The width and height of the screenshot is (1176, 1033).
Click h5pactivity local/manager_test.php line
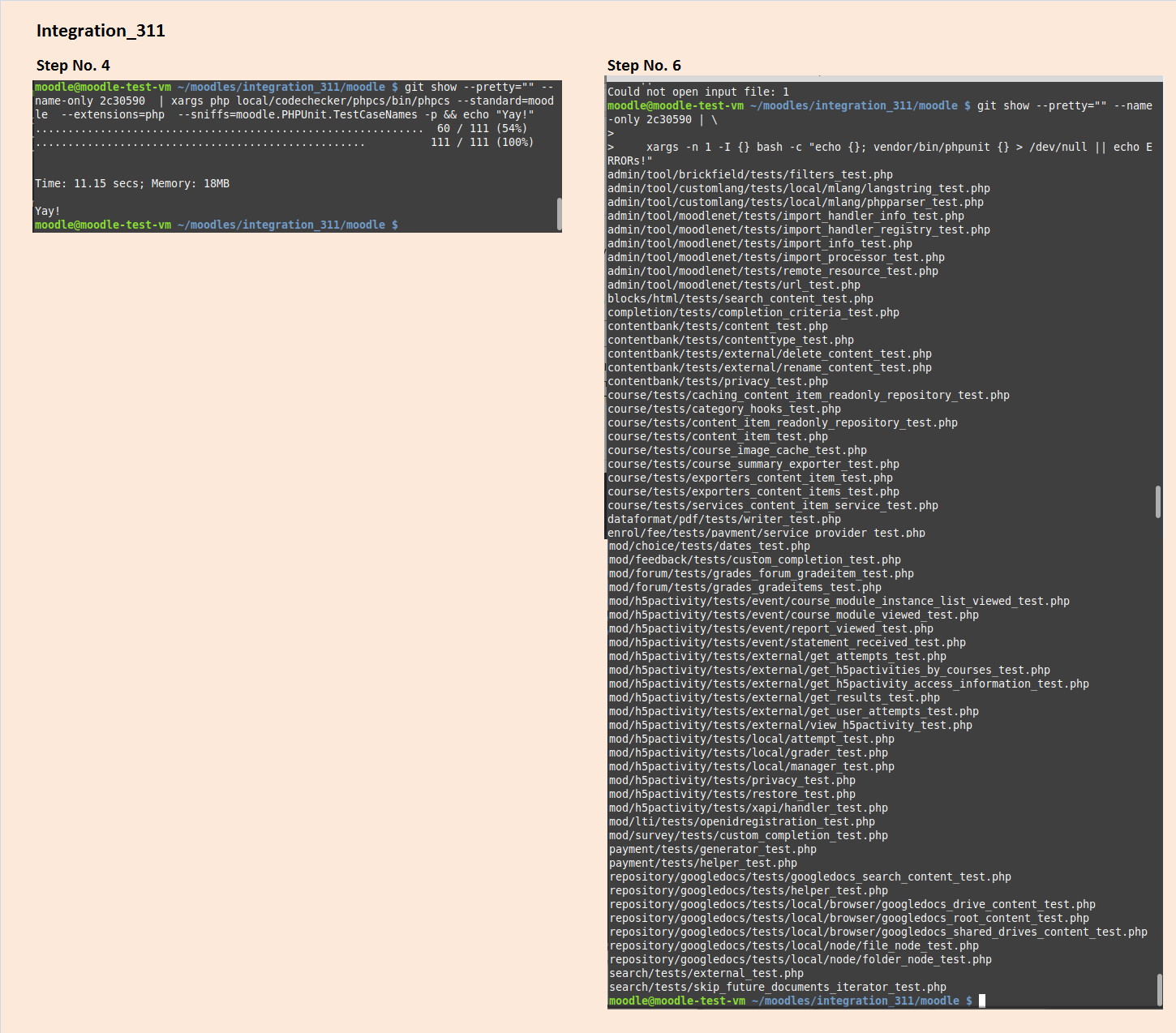[x=752, y=767]
